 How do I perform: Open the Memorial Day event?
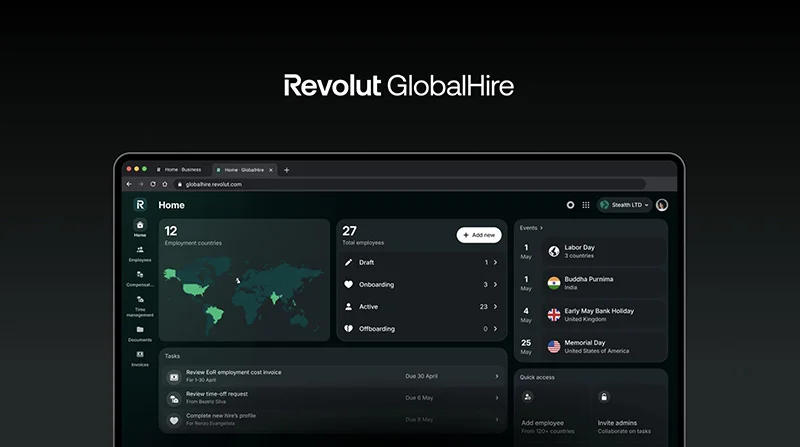(x=605, y=346)
